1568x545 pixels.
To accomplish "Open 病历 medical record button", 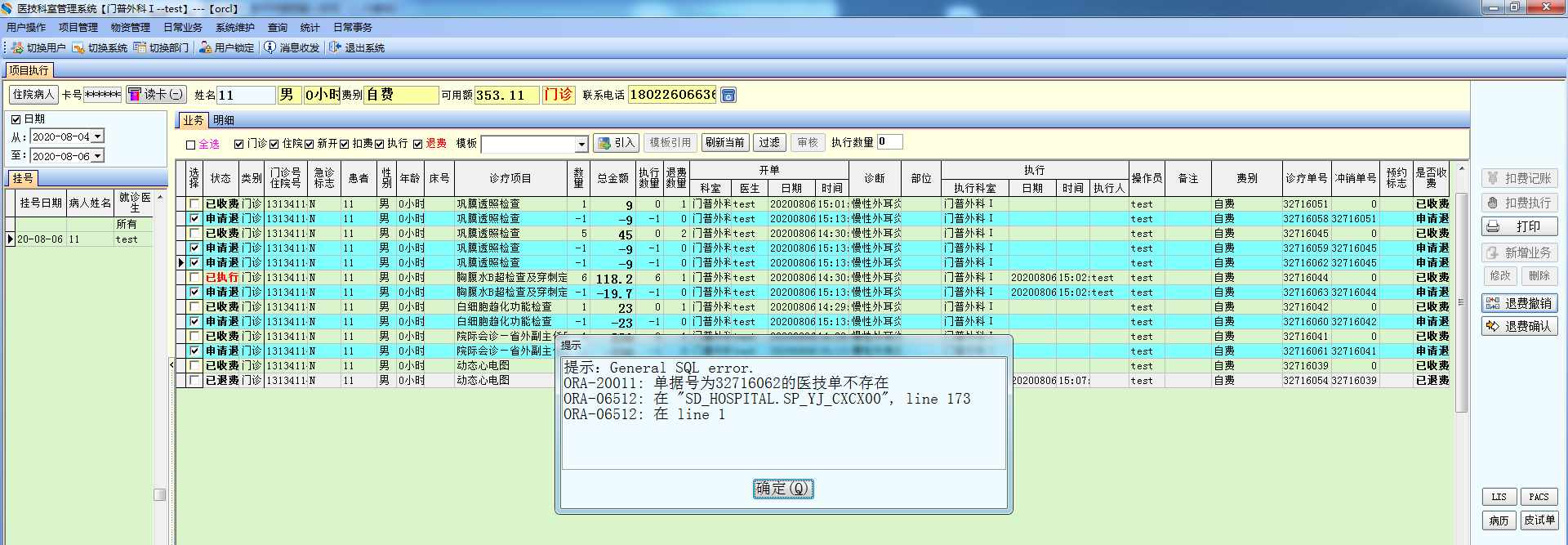I will 1499,520.
